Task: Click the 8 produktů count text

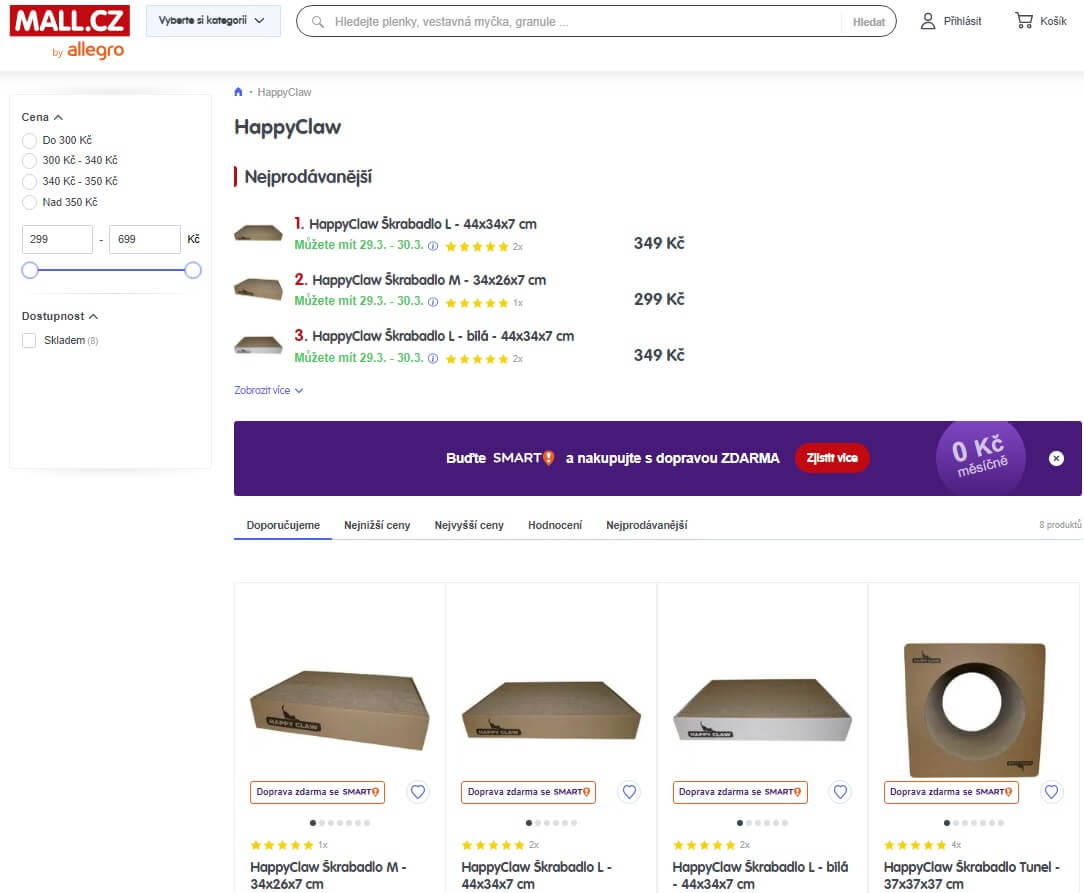Action: pyautogui.click(x=1060, y=525)
